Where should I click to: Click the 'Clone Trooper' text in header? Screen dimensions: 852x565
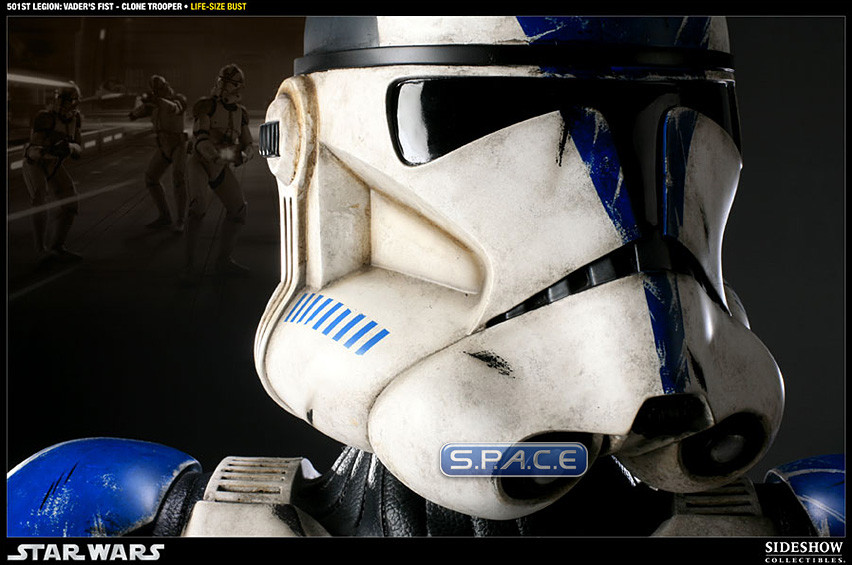pyautogui.click(x=152, y=7)
